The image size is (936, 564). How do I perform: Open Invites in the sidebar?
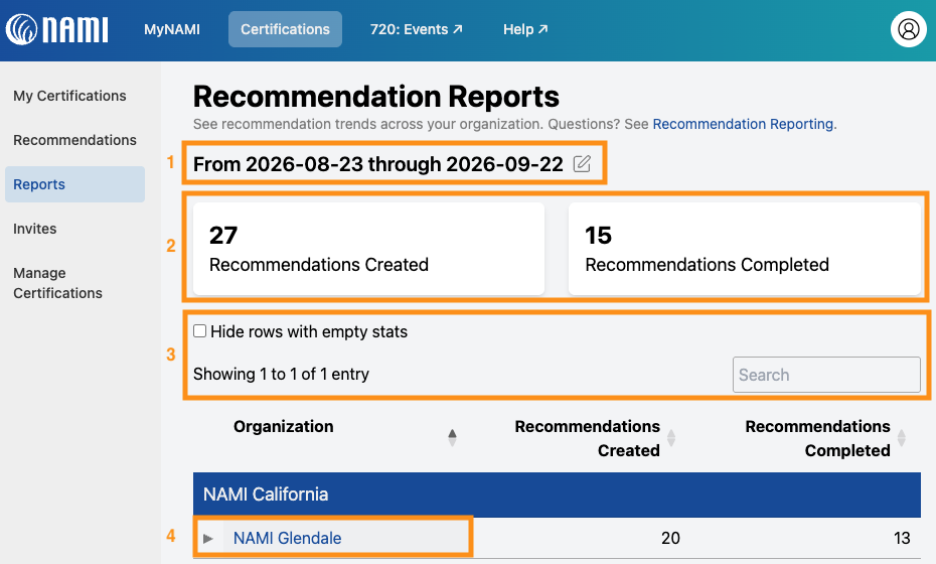coord(35,229)
